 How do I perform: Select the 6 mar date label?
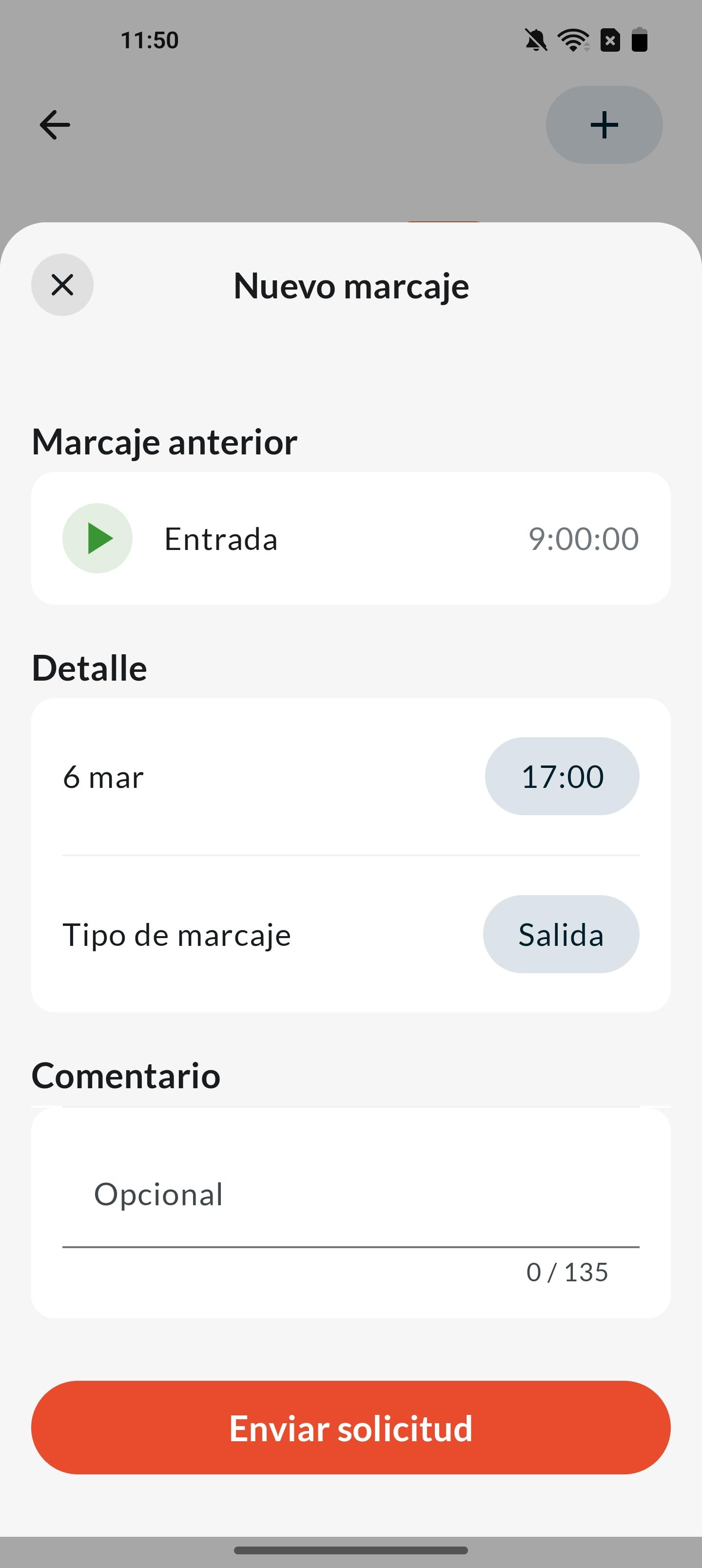pos(103,777)
